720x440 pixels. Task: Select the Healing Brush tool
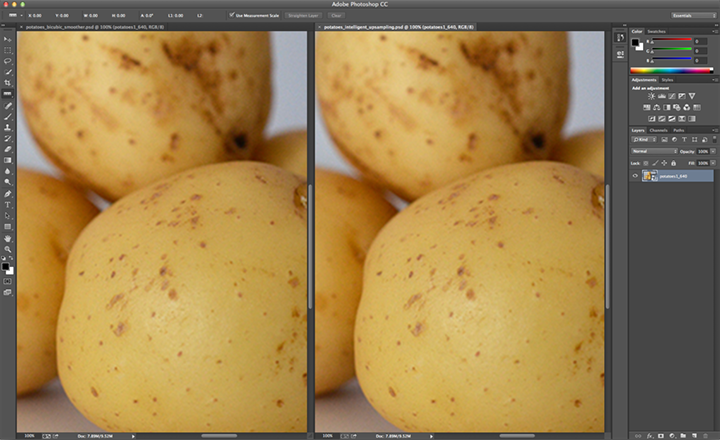click(x=7, y=106)
